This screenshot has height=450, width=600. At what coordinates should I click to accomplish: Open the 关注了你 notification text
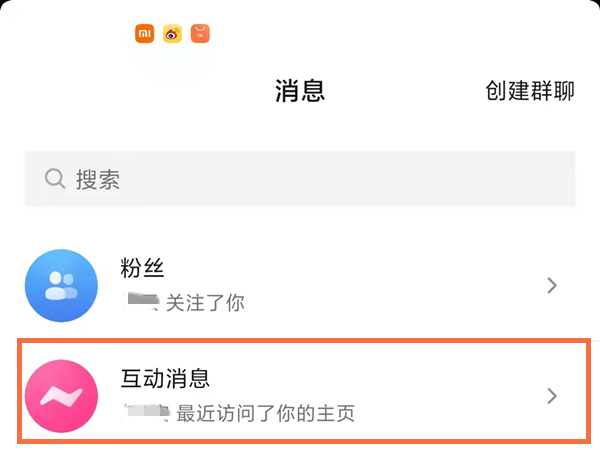coord(204,301)
